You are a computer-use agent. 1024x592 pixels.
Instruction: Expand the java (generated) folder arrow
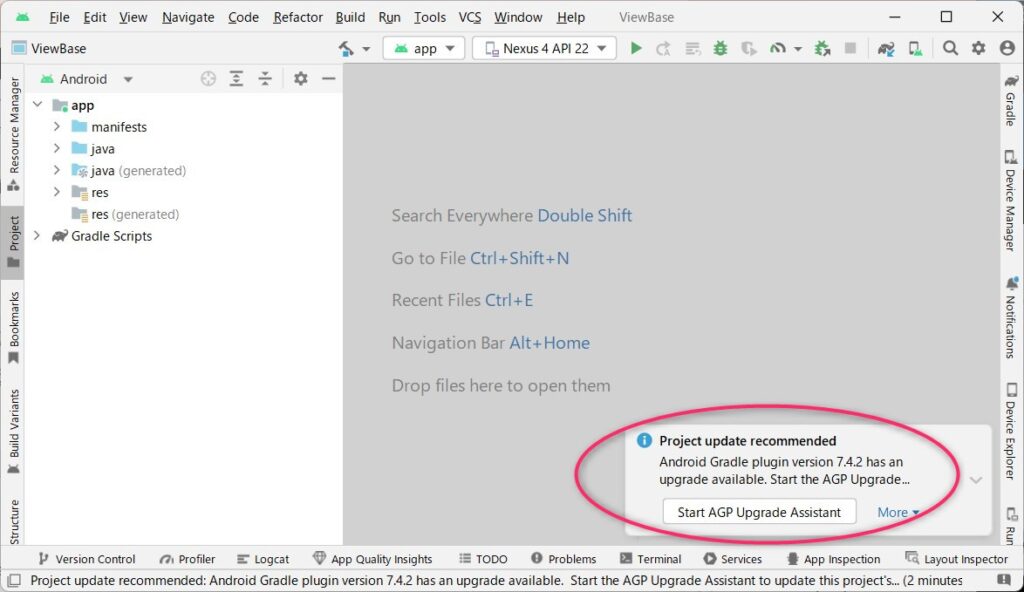point(57,170)
